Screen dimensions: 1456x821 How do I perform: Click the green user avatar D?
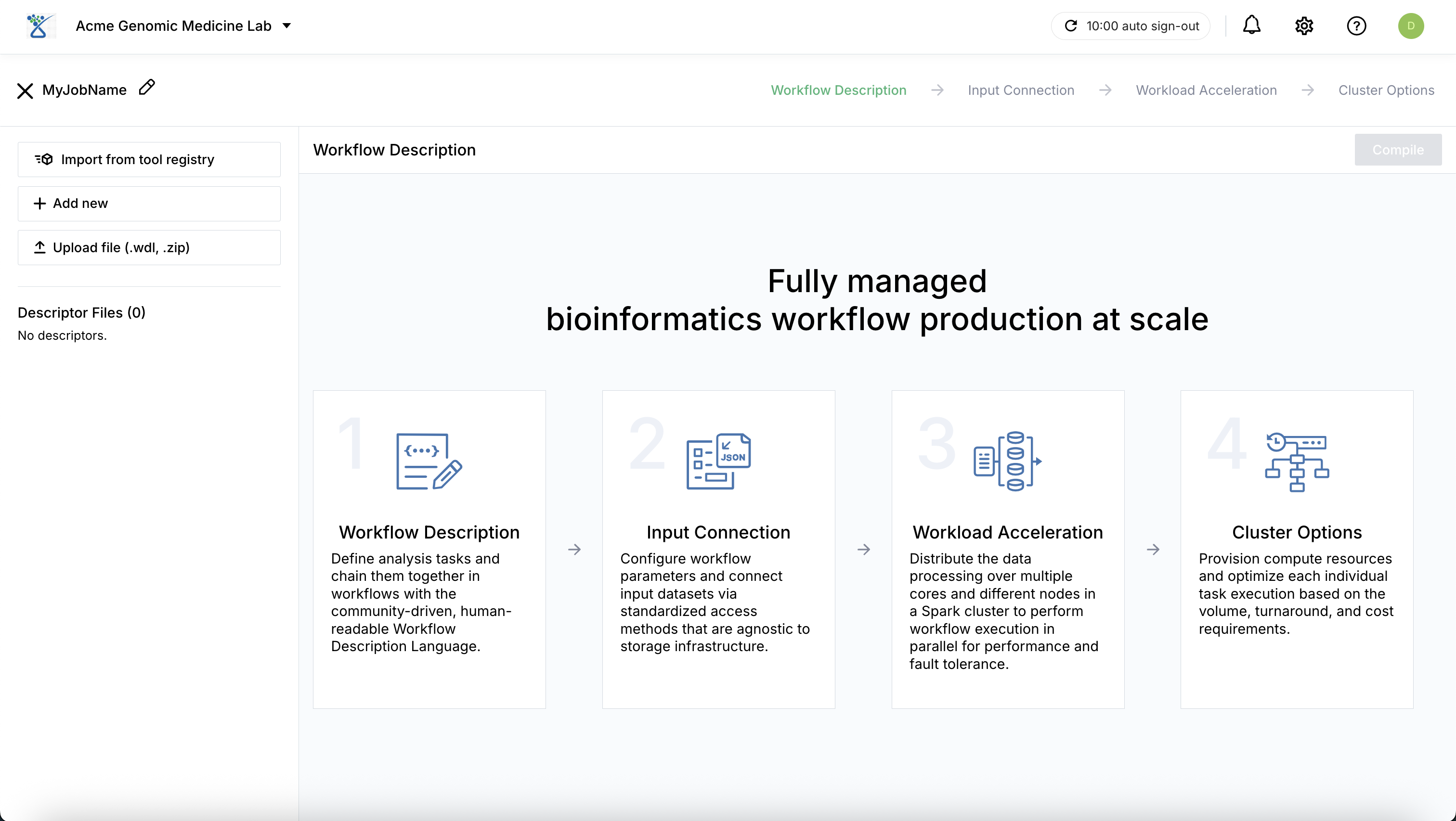pyautogui.click(x=1410, y=26)
